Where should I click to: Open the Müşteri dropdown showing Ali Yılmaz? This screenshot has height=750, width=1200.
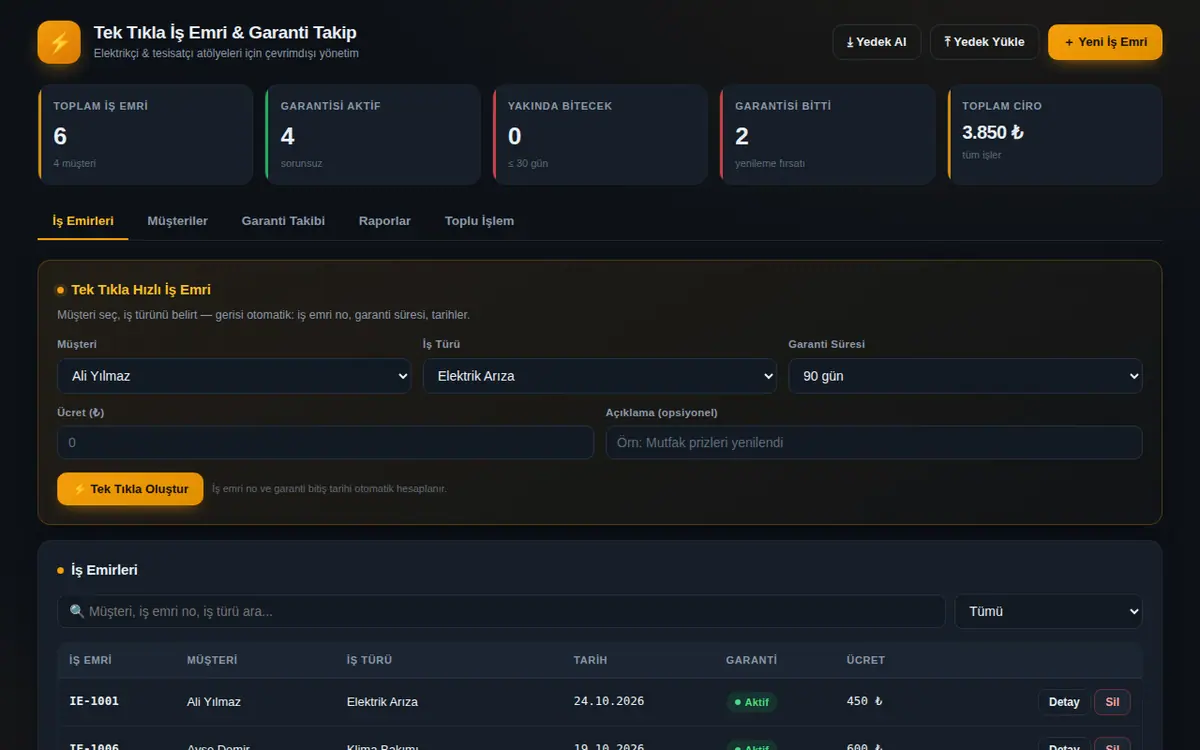tap(234, 376)
